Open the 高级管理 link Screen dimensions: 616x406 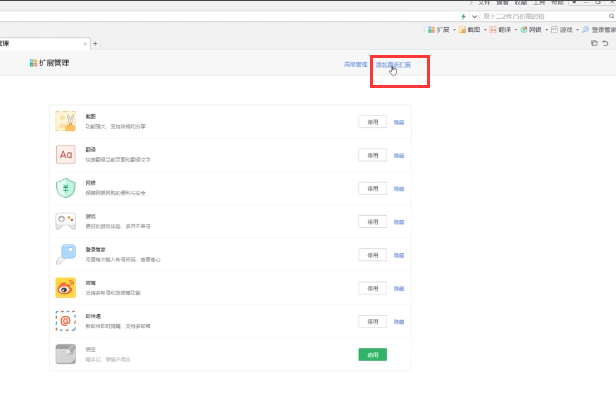coord(356,64)
